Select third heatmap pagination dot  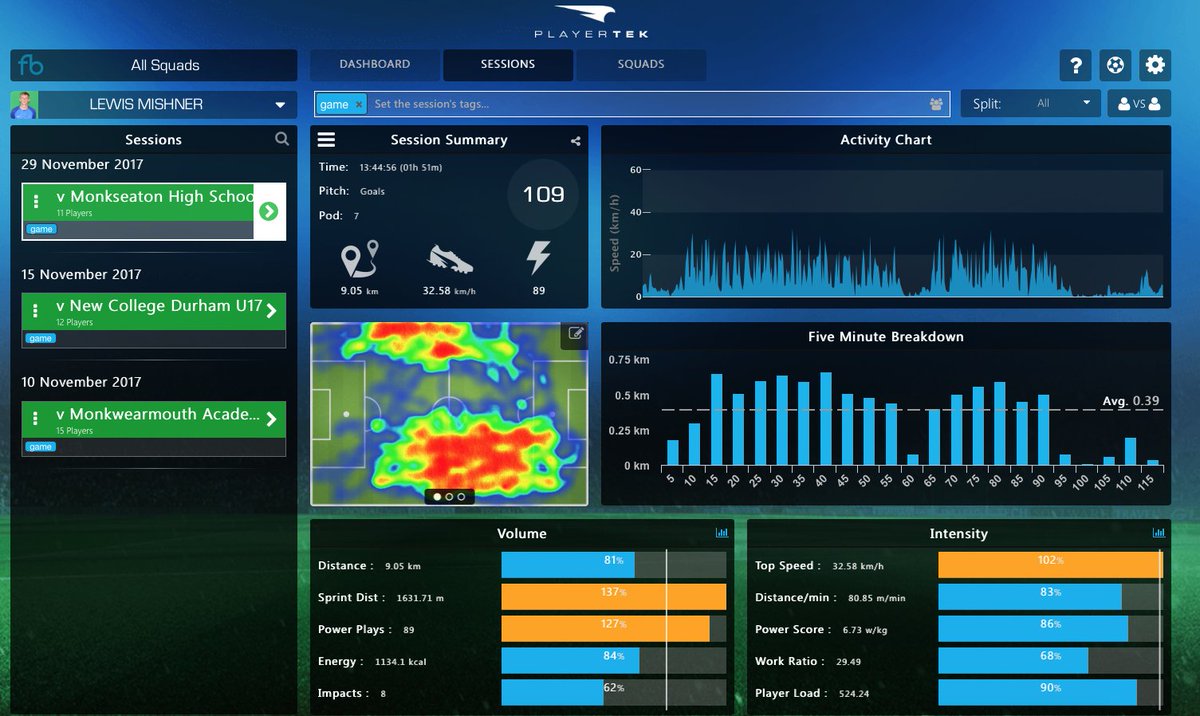(x=461, y=496)
